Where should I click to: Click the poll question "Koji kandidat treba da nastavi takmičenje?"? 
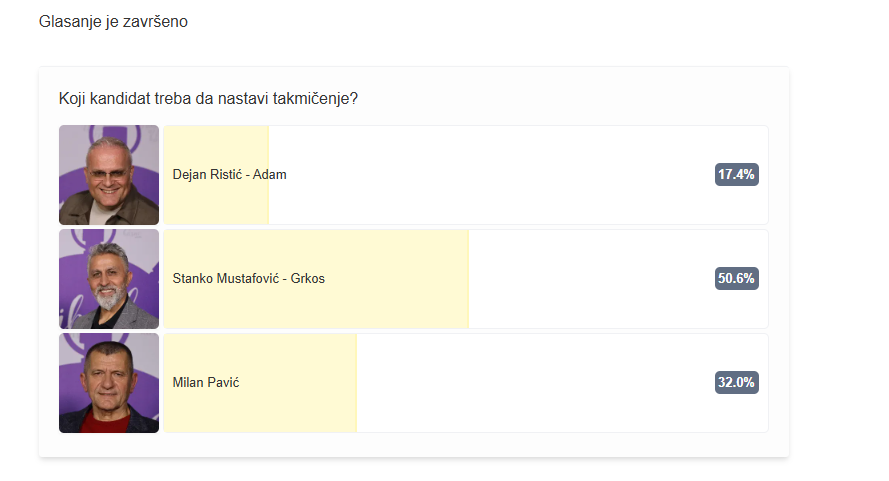tap(208, 98)
